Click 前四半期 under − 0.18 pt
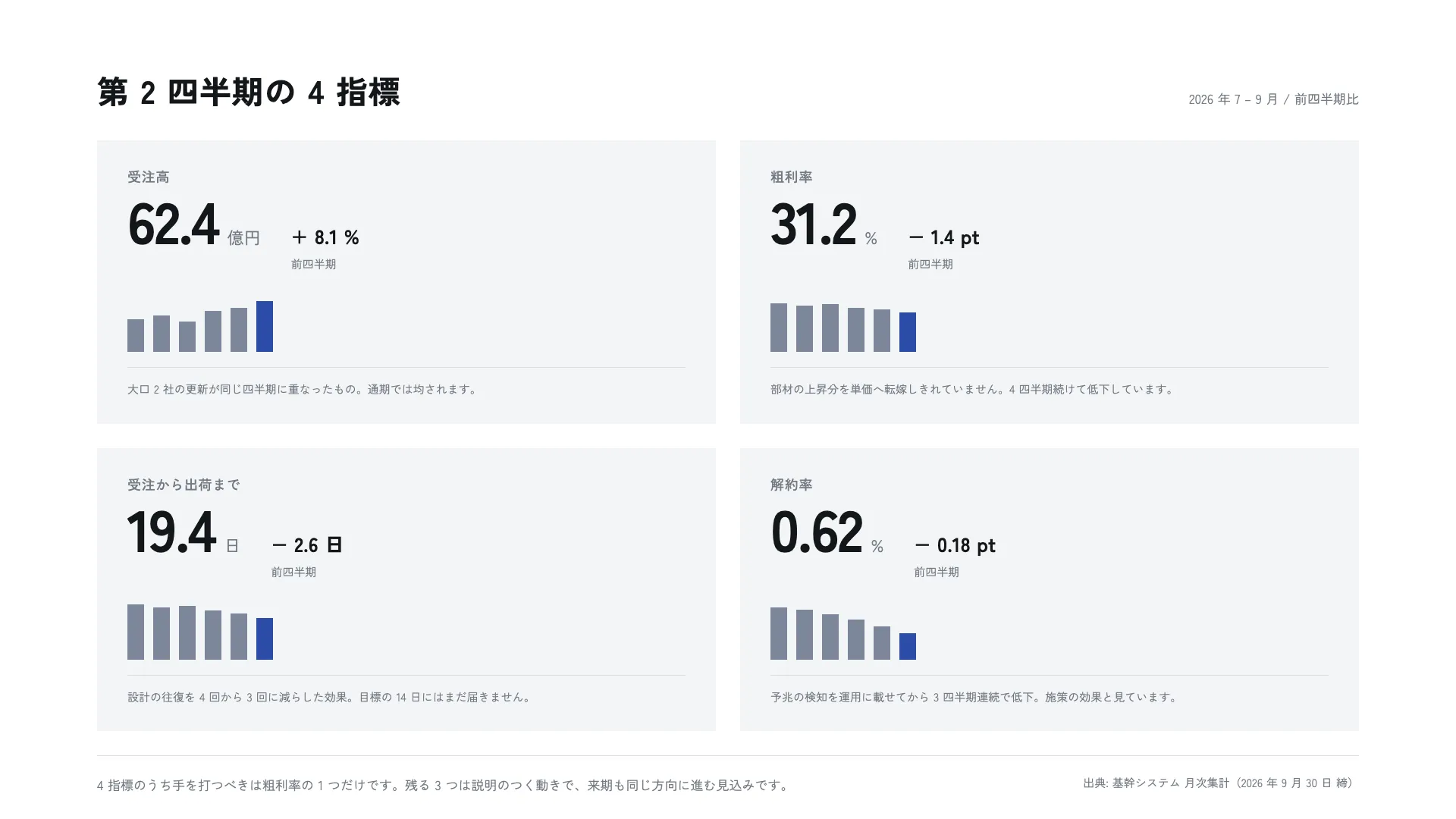This screenshot has width=1456, height=819. [937, 573]
